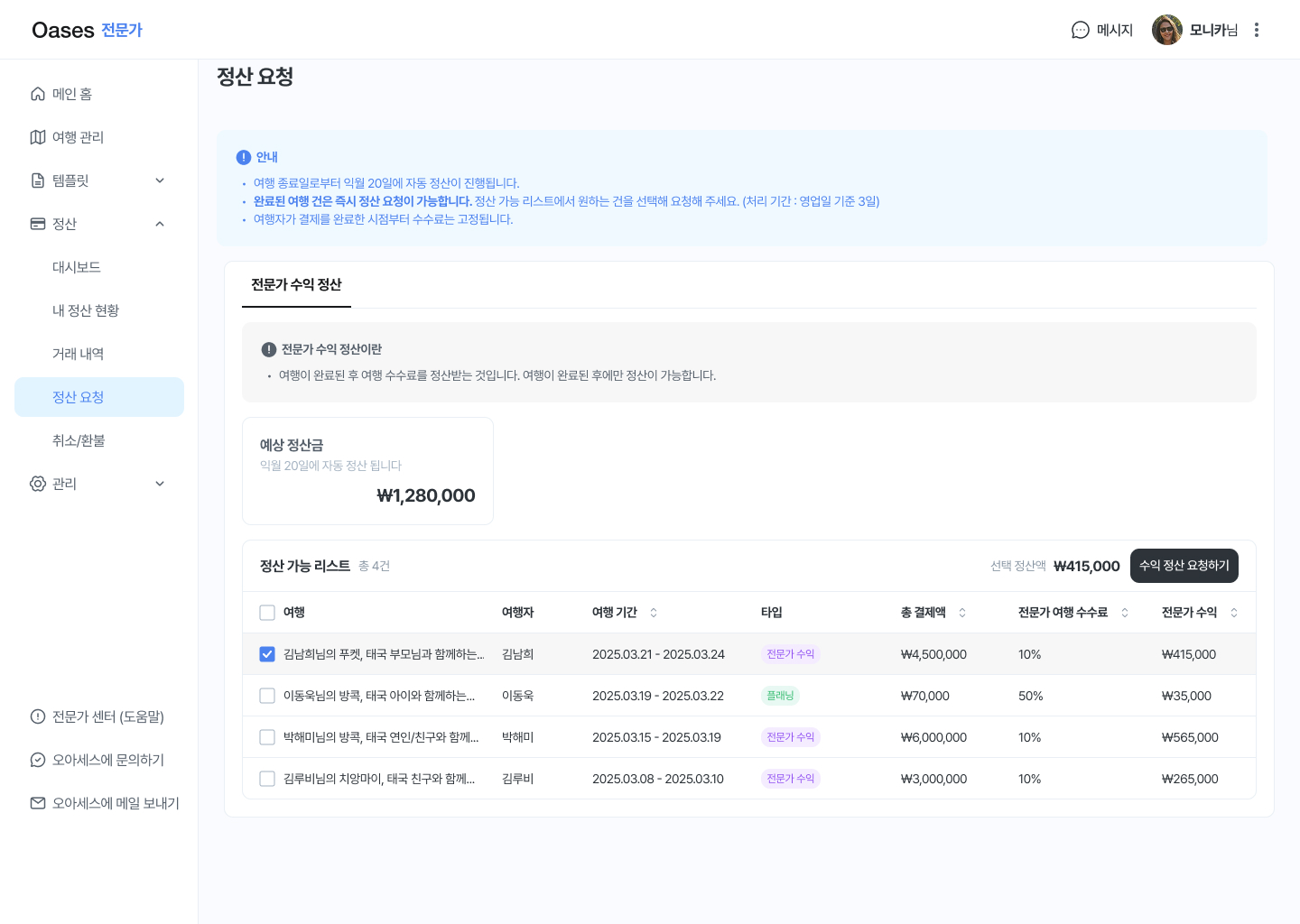Expand the 템플릿 sidebar section chevron
Image resolution: width=1300 pixels, height=924 pixels.
[x=160, y=180]
